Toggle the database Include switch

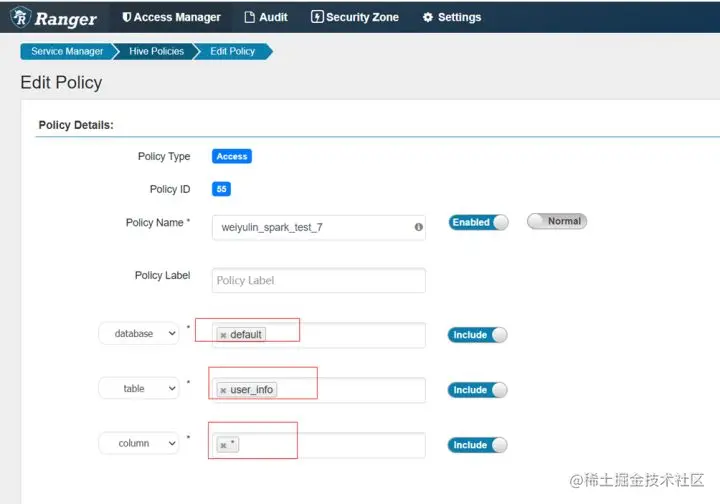(478, 335)
